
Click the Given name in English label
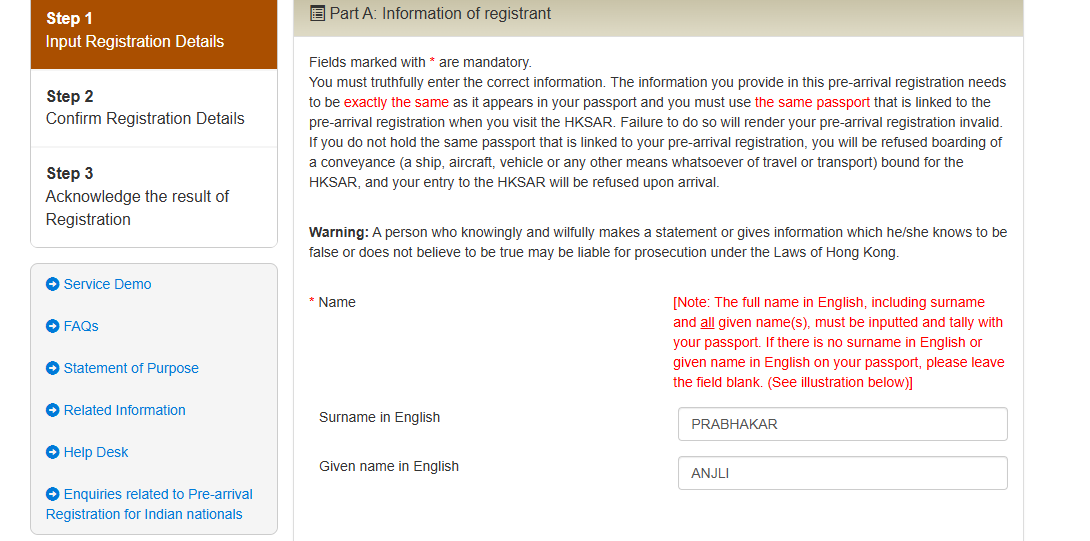pos(389,466)
